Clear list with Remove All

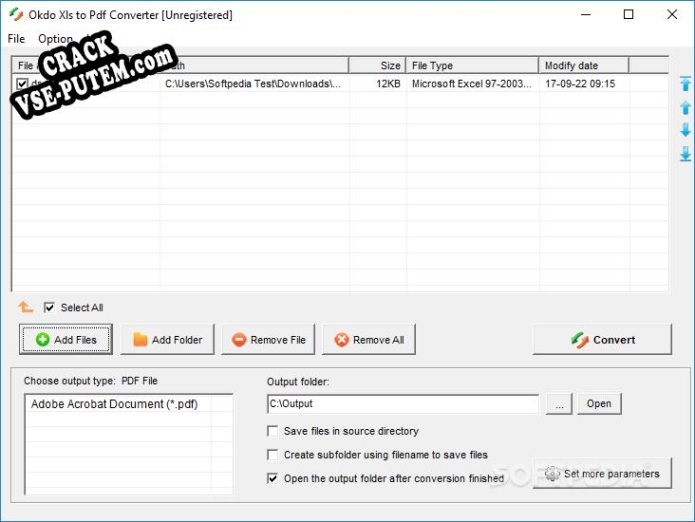368,340
